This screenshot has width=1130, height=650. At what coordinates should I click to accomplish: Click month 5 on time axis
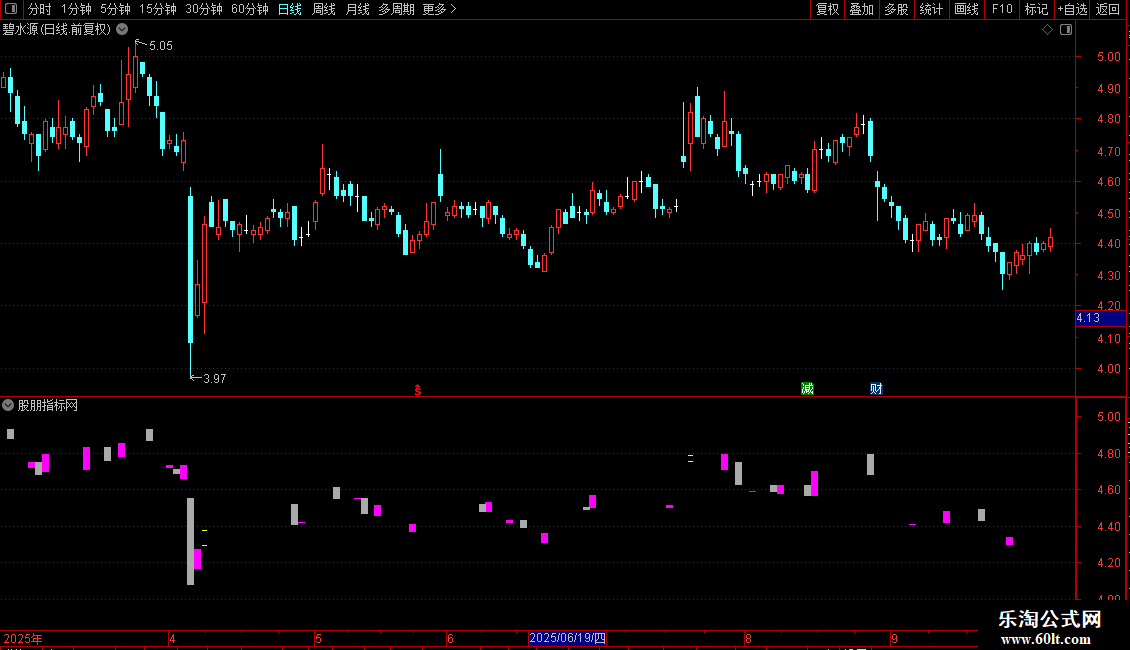pyautogui.click(x=318, y=638)
